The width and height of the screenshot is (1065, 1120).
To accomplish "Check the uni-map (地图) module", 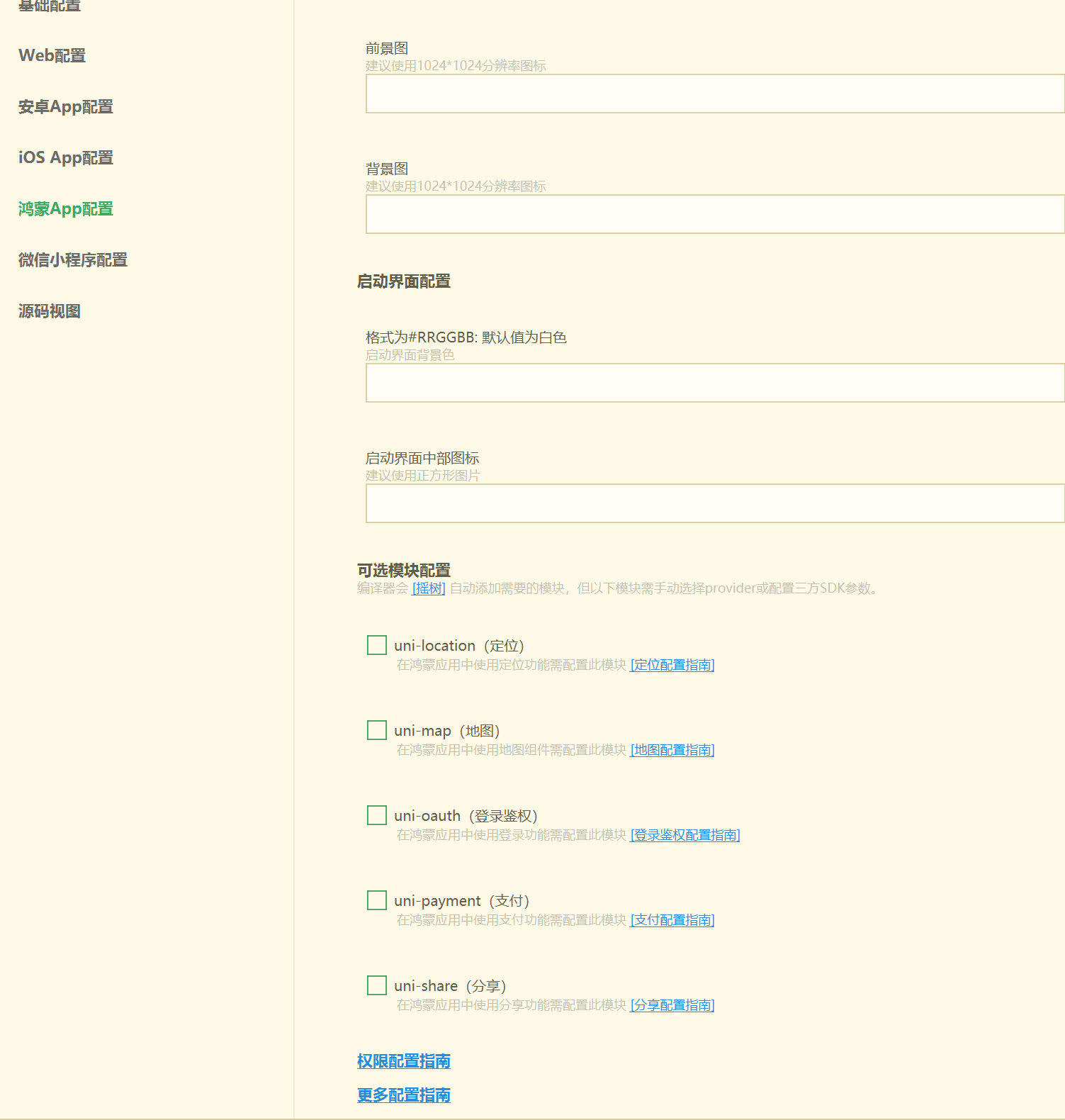I will pyautogui.click(x=377, y=730).
